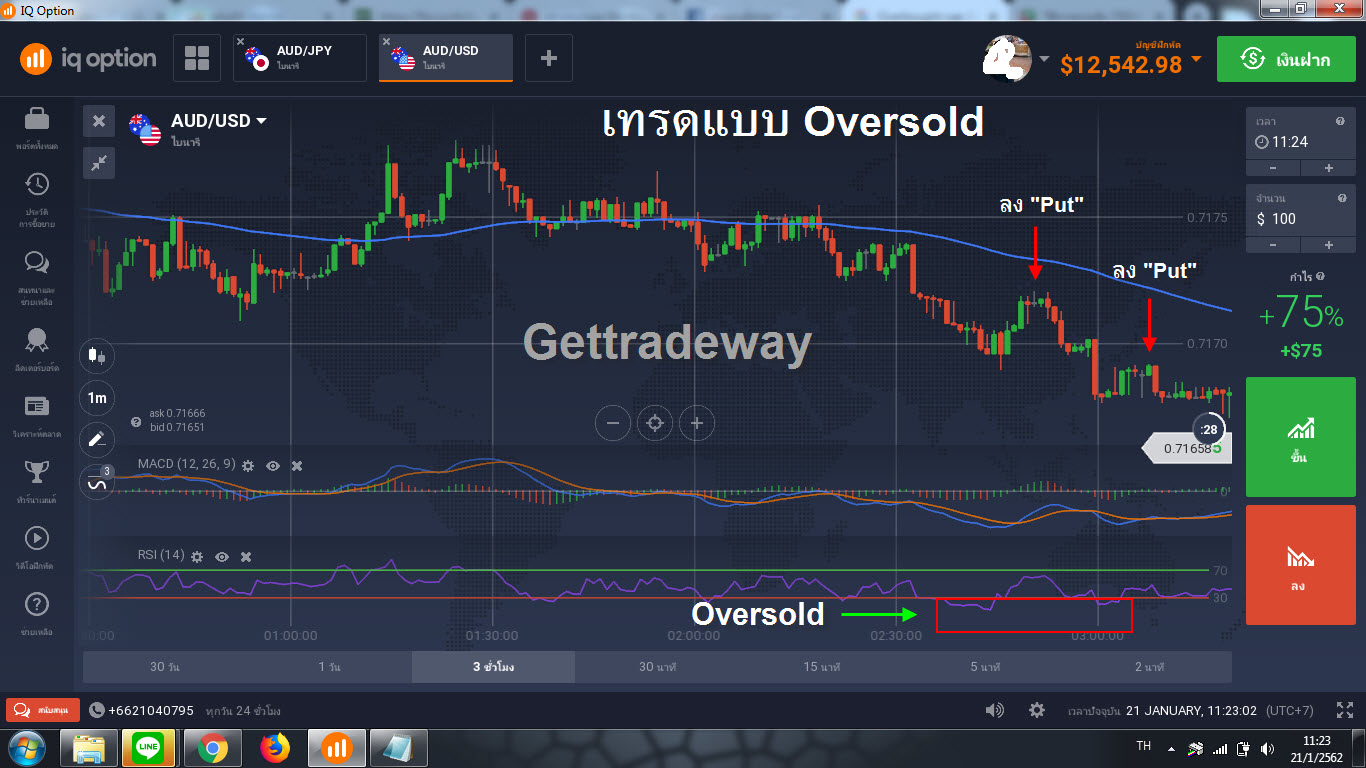Select the 5 นาที time range
This screenshot has height=768, width=1366.
click(985, 667)
